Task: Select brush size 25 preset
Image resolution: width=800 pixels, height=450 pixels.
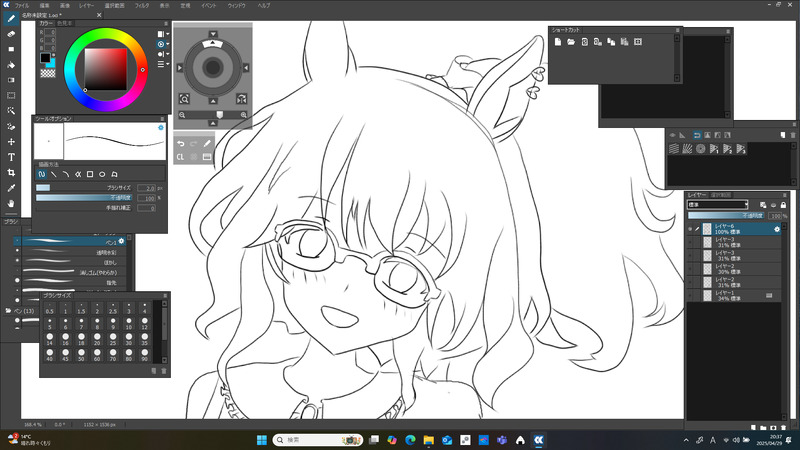Action: 113,340
